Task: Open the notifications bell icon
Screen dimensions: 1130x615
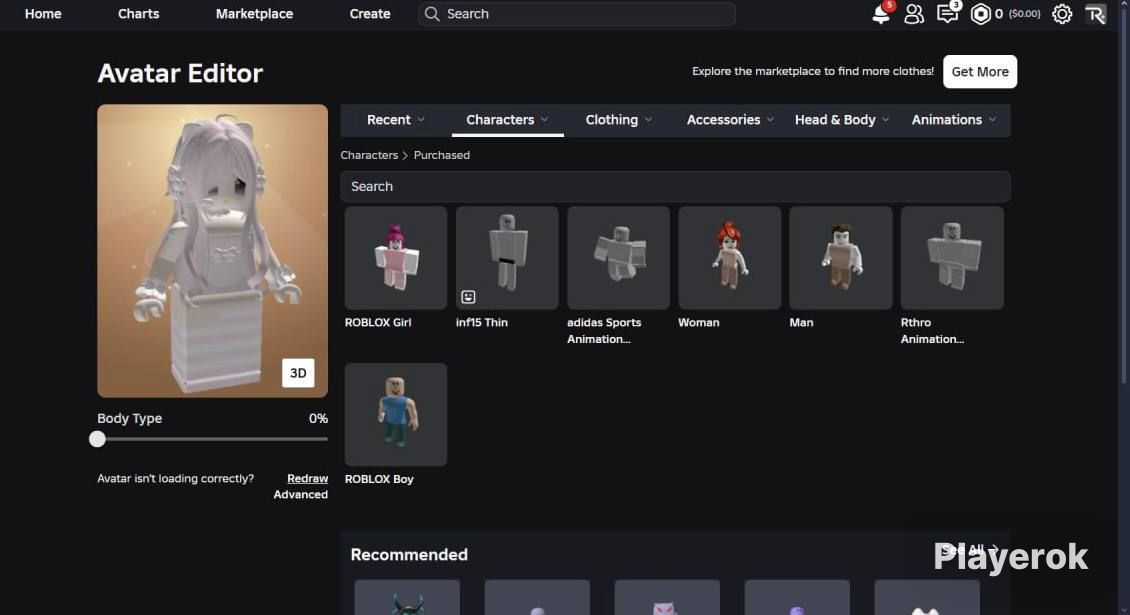Action: 881,14
